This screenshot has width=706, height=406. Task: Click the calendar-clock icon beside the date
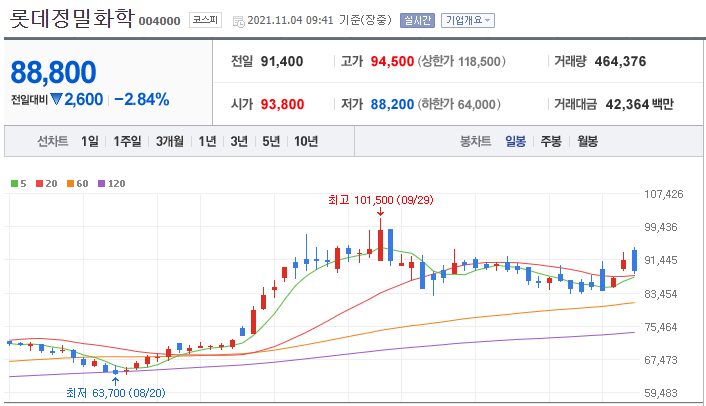tap(239, 21)
